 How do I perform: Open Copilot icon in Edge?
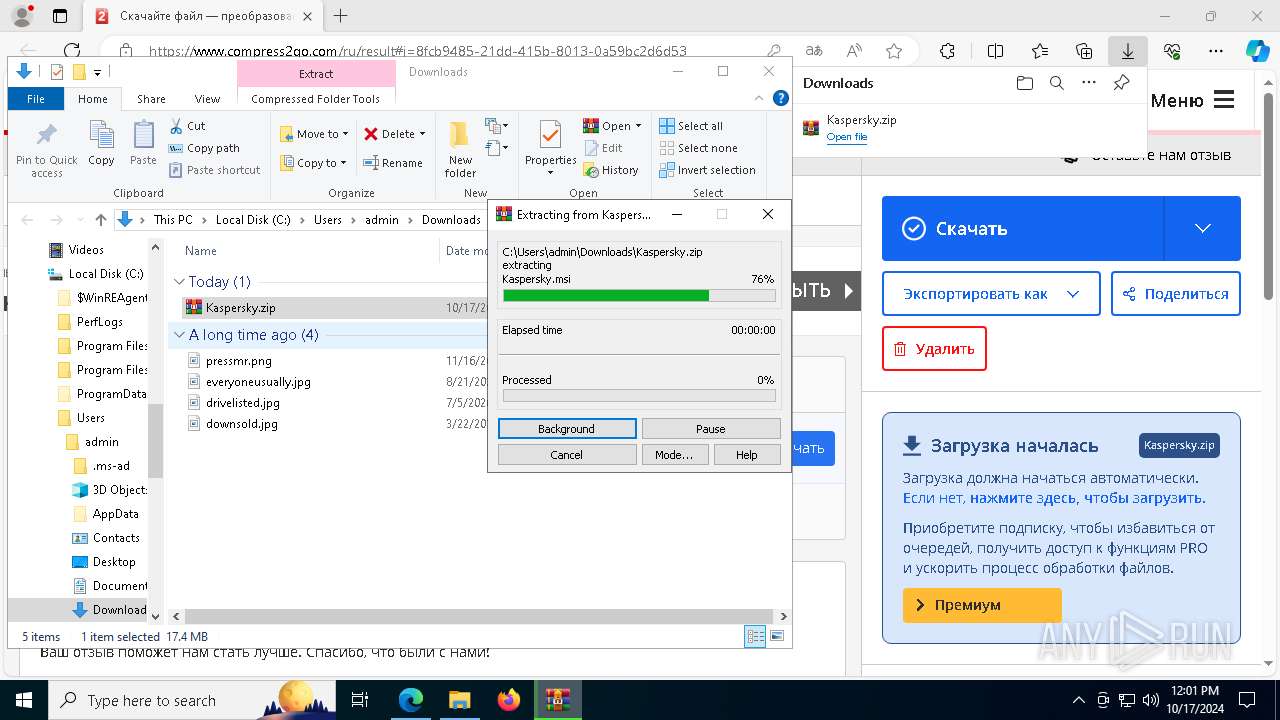tap(1256, 51)
